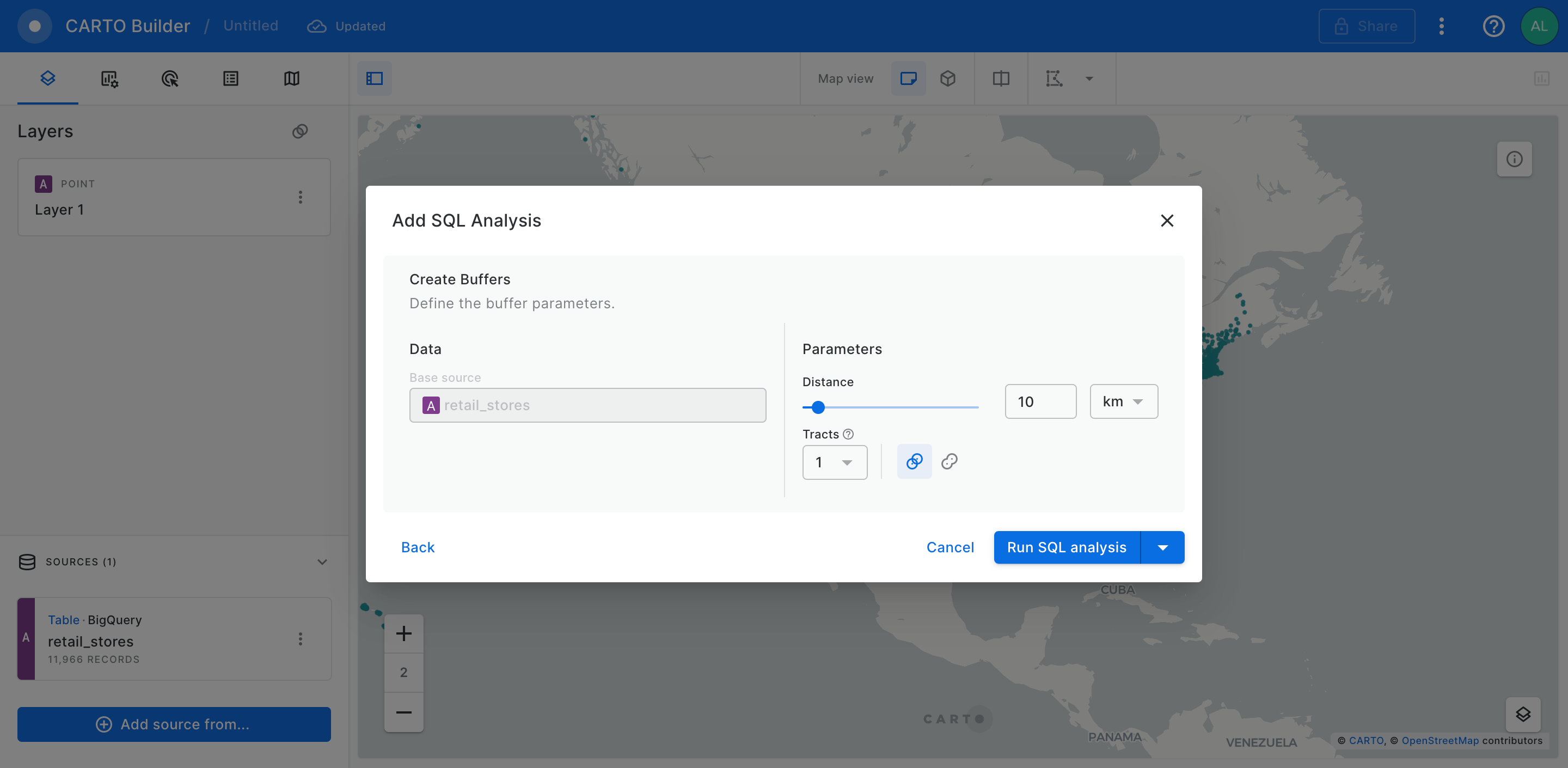Toggle the sidebar panel icon

point(375,78)
